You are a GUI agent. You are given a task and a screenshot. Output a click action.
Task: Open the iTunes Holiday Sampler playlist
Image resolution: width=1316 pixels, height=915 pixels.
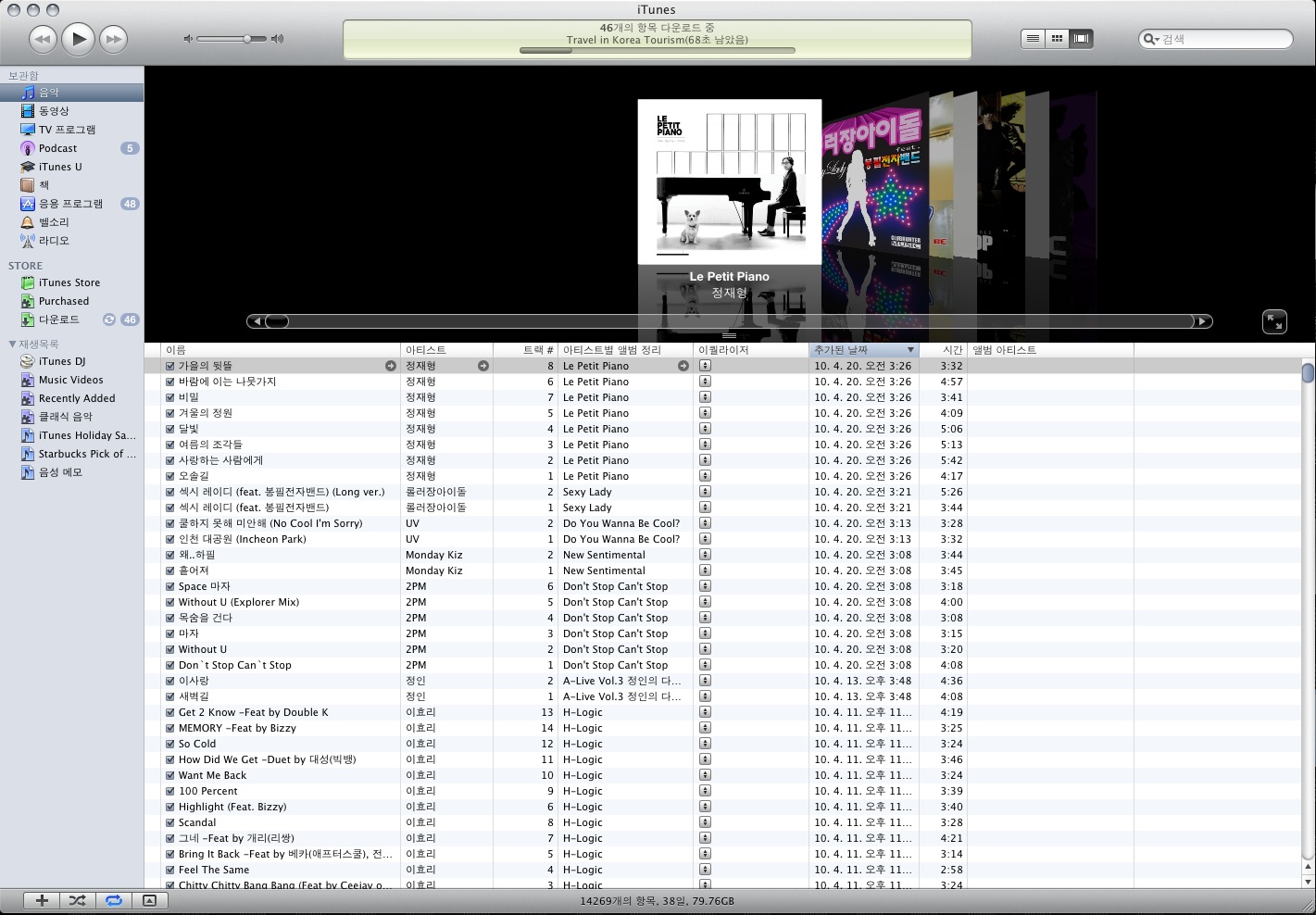coord(72,435)
